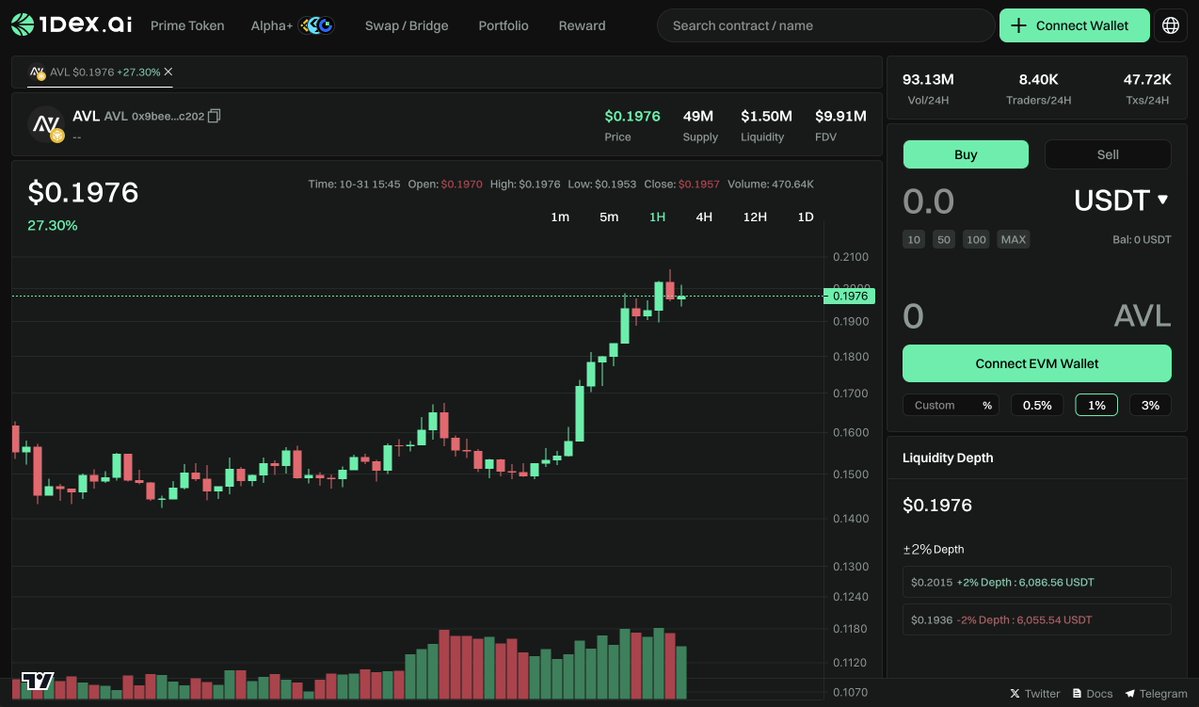Image resolution: width=1199 pixels, height=707 pixels.
Task: Click the search contract / name field
Action: click(825, 25)
